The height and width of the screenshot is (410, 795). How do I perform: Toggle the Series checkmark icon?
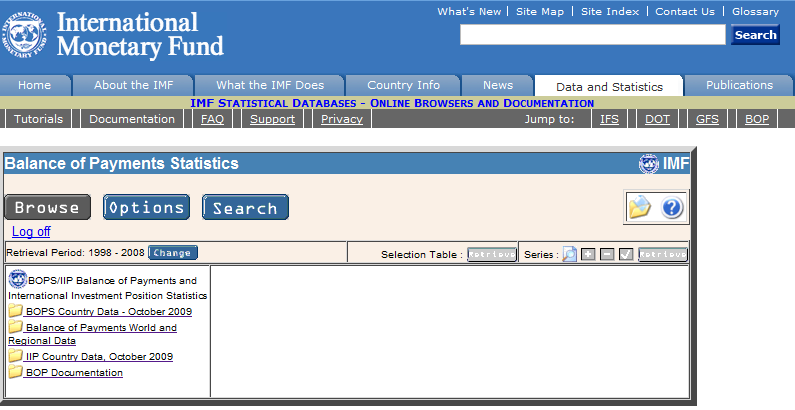click(626, 254)
